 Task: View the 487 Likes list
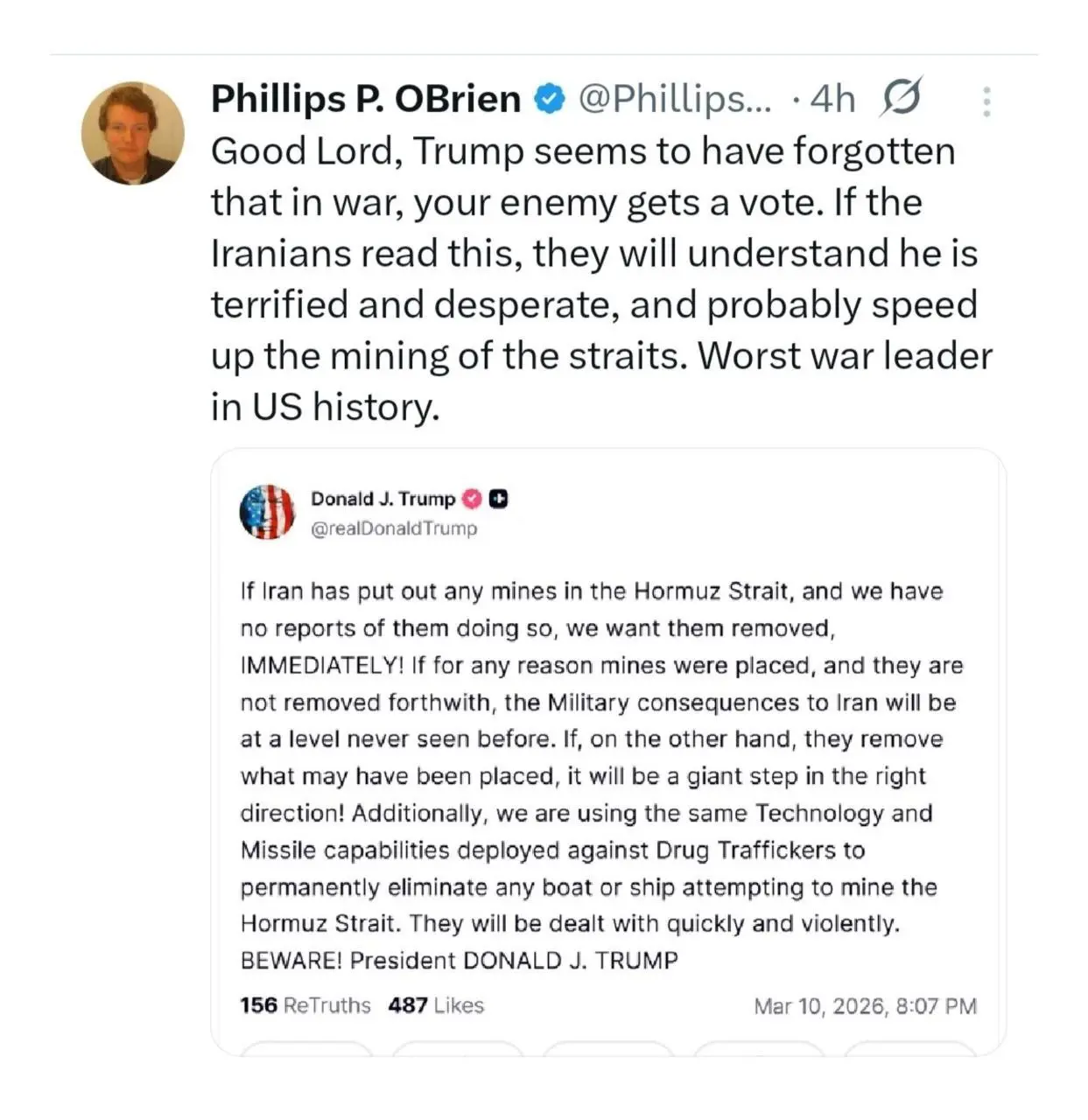(436, 1005)
